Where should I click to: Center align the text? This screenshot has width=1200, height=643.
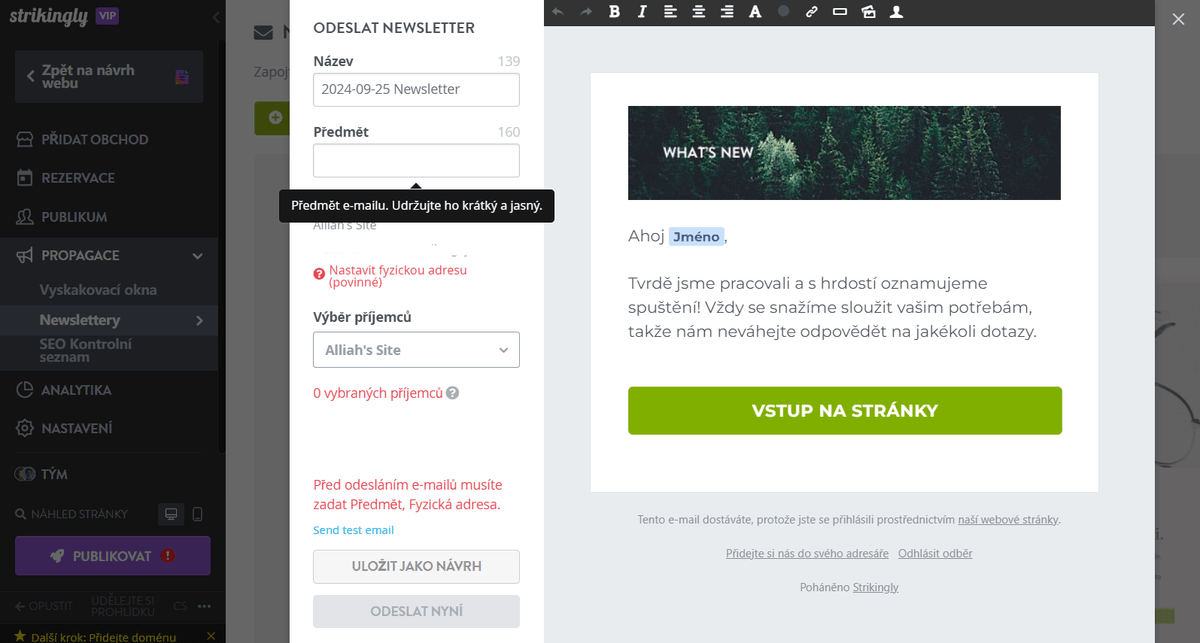(x=698, y=12)
